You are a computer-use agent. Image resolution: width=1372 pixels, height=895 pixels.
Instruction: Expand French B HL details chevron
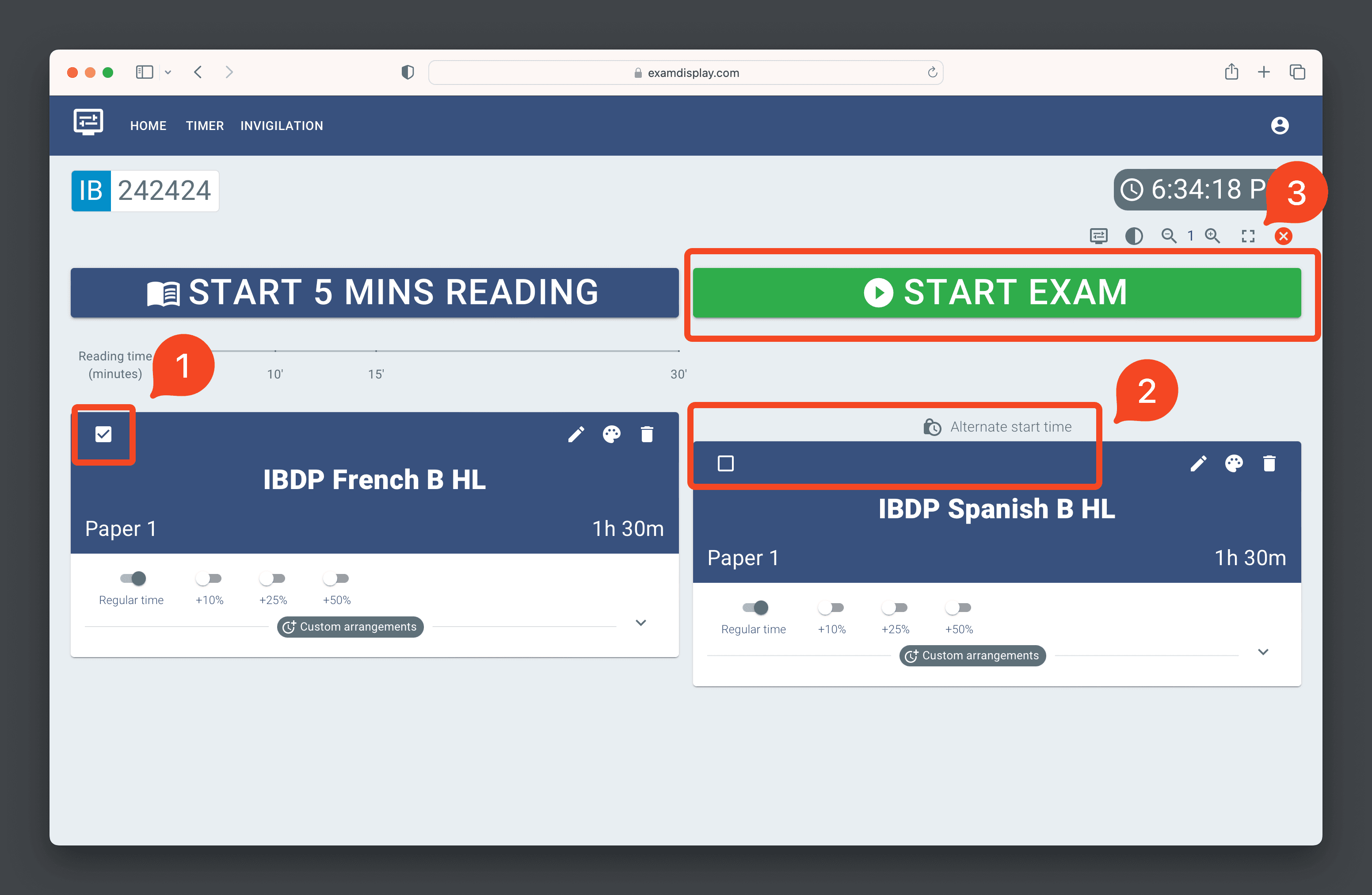(x=640, y=623)
